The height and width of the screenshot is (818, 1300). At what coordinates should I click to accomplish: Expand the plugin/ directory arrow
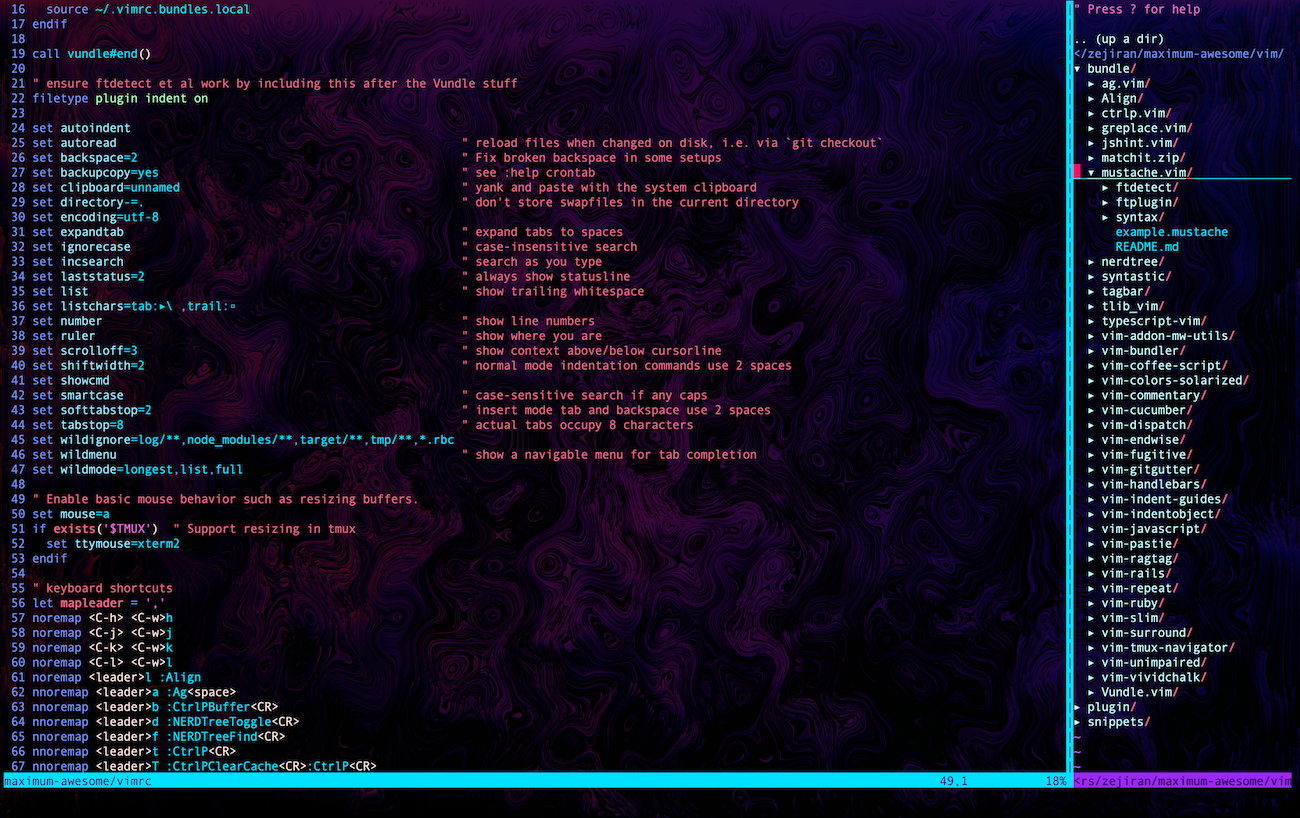[x=1078, y=707]
